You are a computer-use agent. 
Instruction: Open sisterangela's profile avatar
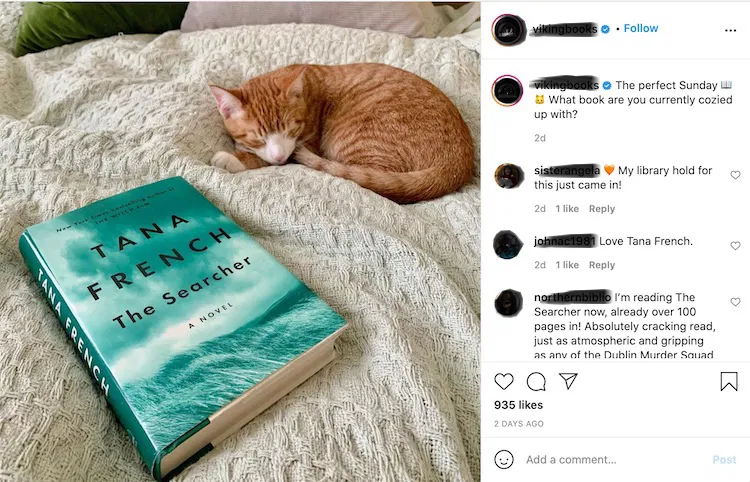coord(508,175)
